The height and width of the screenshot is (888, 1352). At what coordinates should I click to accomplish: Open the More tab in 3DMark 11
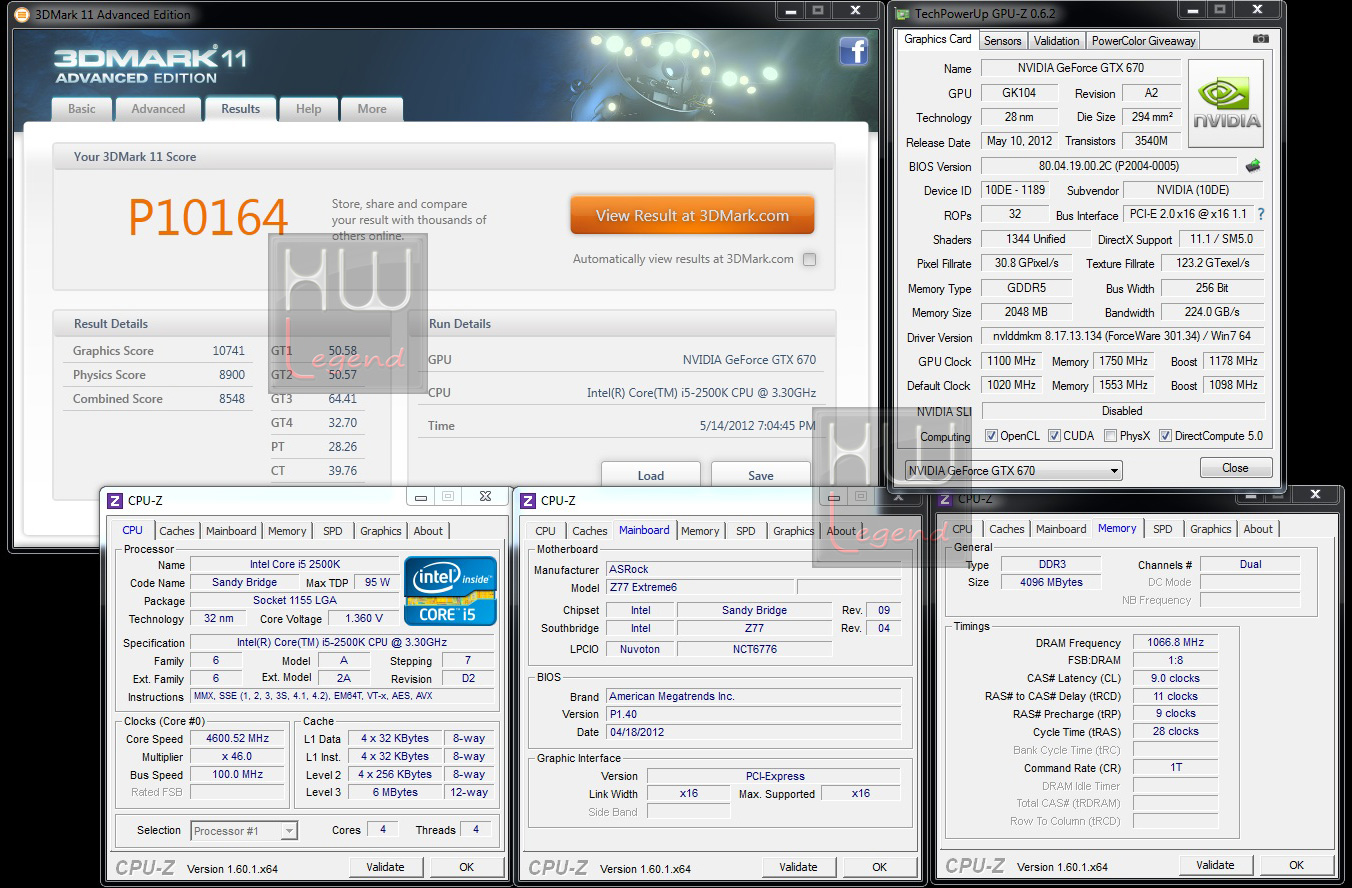coord(372,109)
